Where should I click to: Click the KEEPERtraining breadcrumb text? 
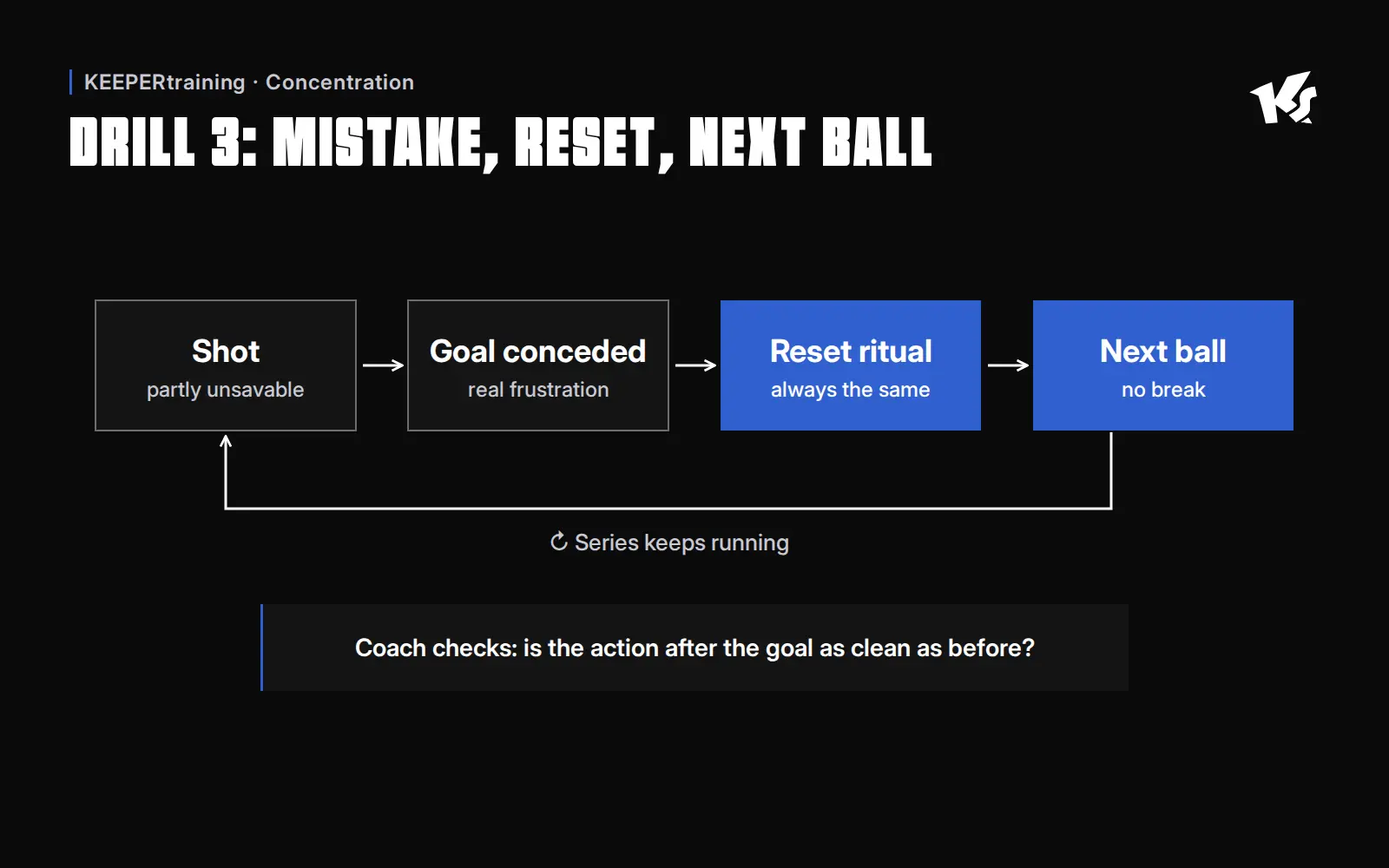tap(165, 82)
